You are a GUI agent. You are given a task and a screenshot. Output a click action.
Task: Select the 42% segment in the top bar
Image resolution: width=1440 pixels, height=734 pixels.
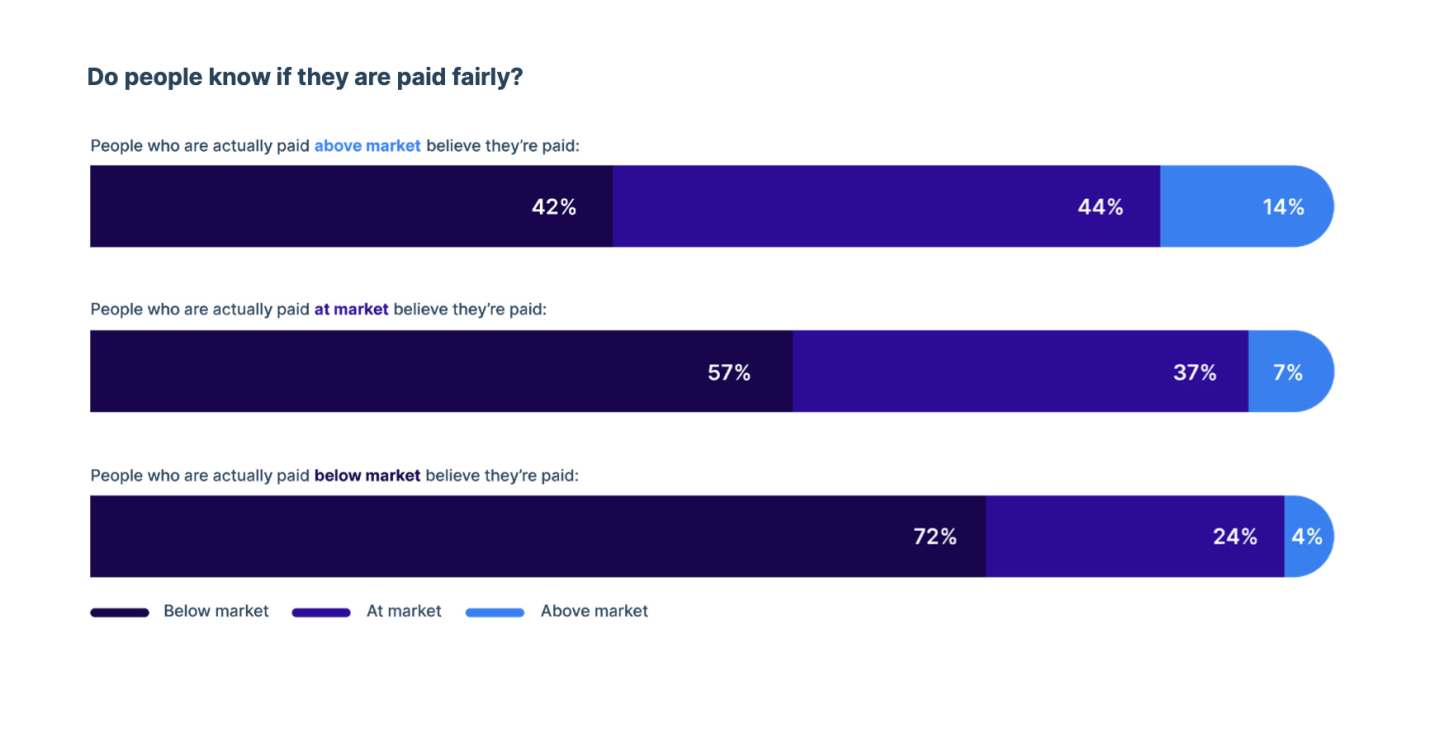click(351, 207)
